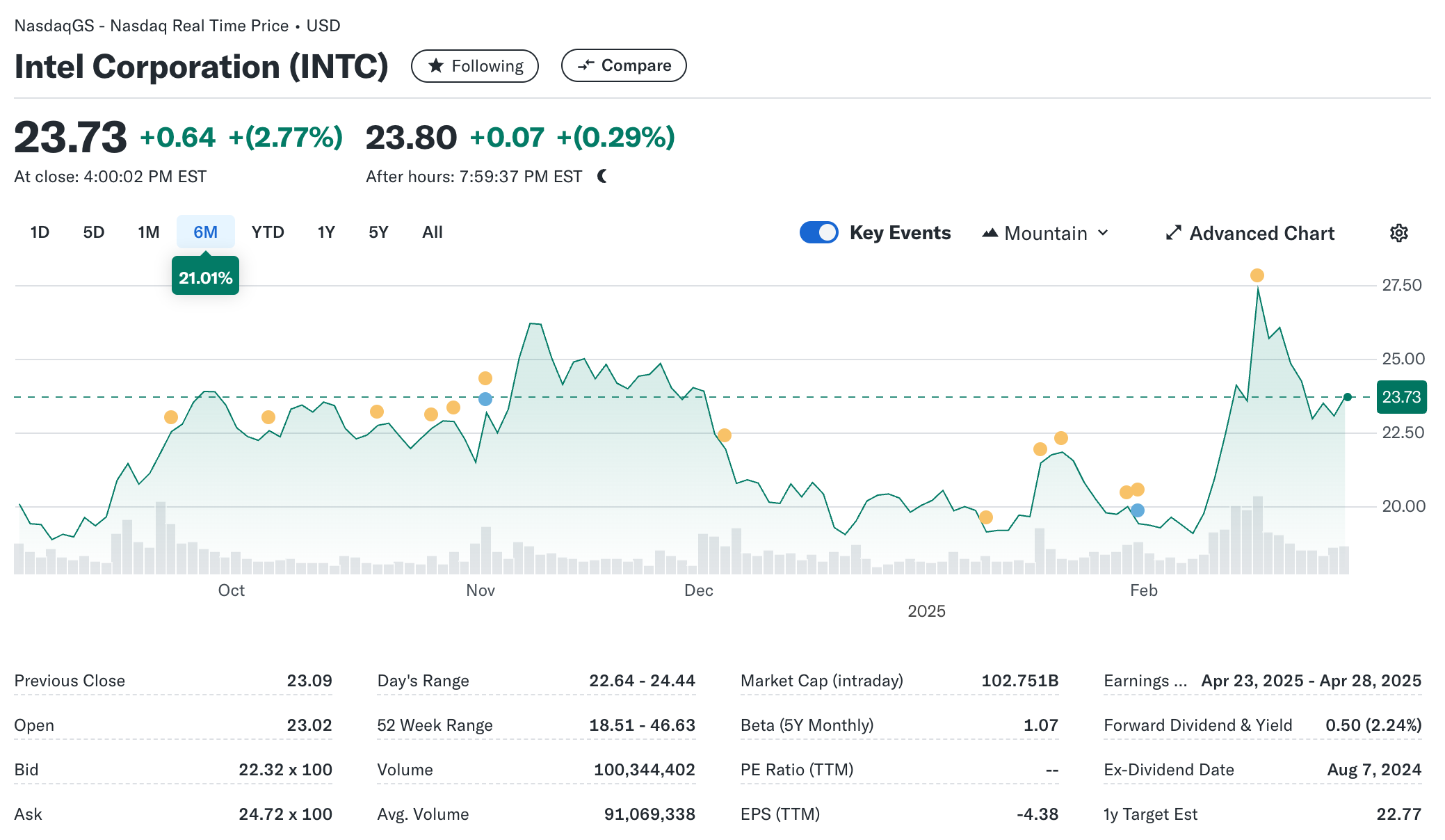Select the 1D time range tab
Viewport: 1445px width, 840px height.
click(40, 232)
